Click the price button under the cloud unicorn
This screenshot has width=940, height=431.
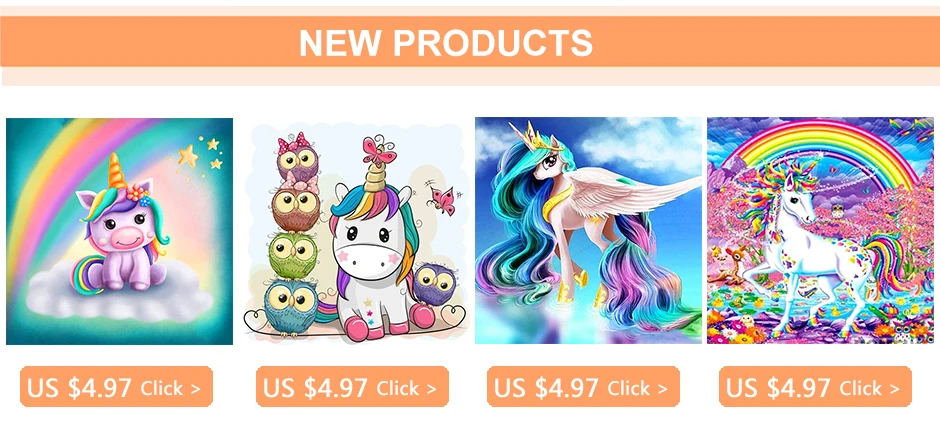click(x=116, y=387)
